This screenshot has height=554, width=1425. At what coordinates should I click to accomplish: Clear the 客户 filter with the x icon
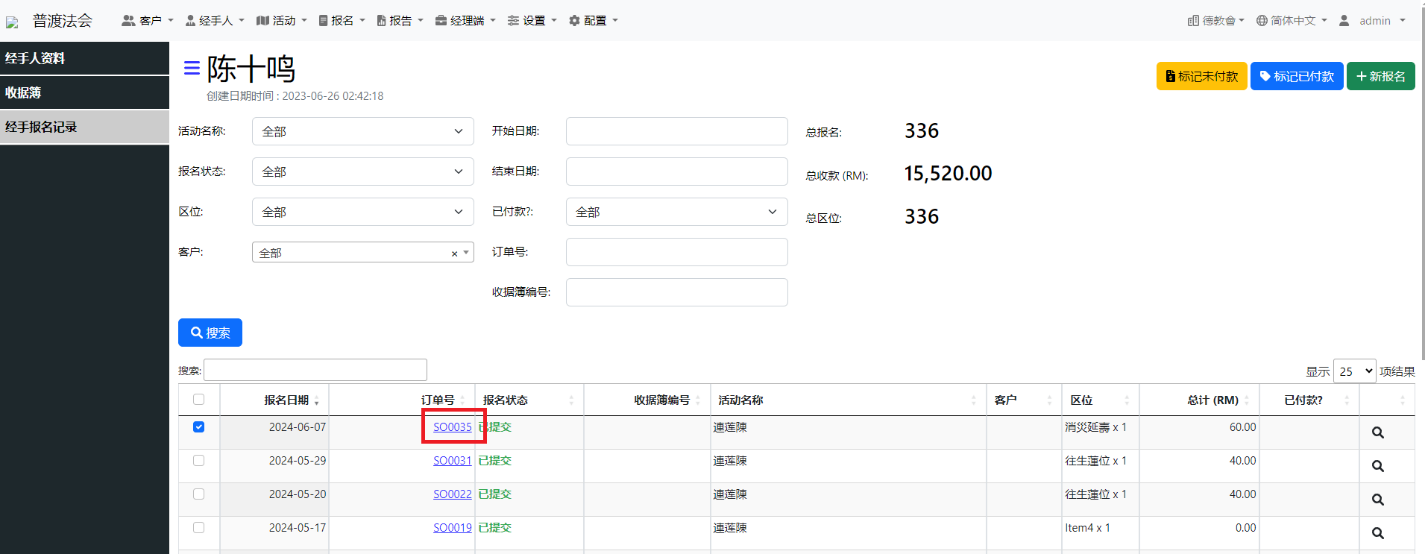tap(454, 254)
